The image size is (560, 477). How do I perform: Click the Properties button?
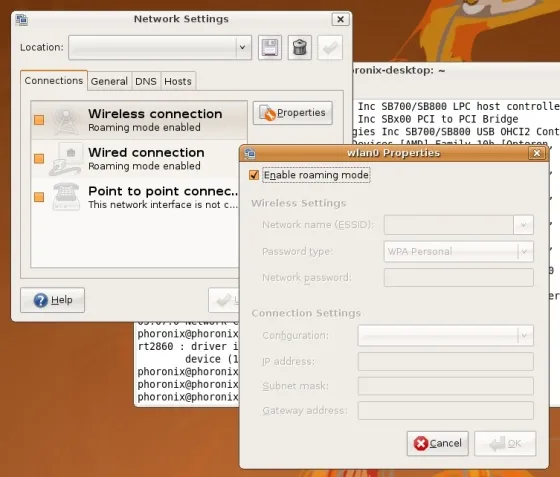[x=292, y=113]
